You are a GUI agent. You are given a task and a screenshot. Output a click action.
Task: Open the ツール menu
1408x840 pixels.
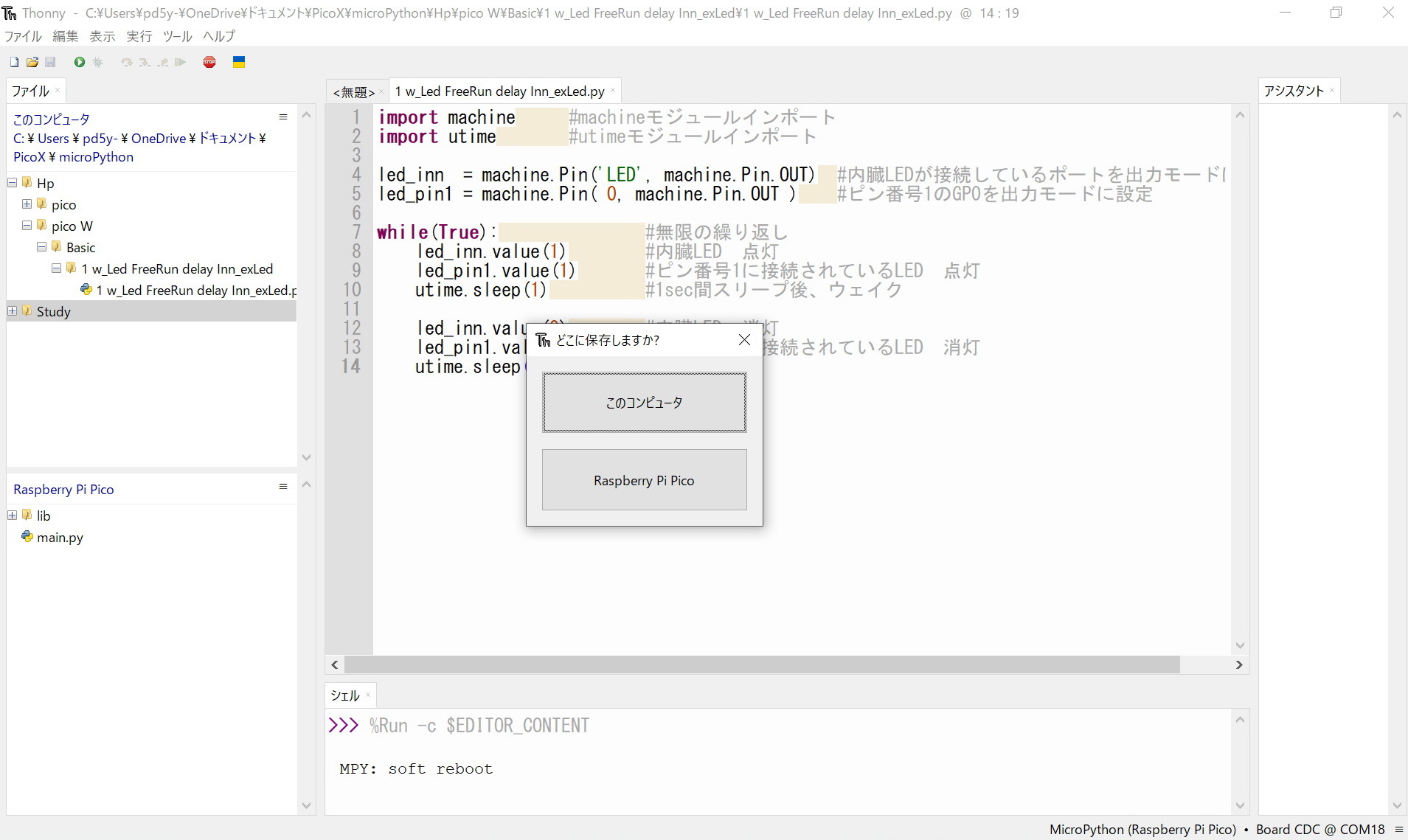(x=177, y=36)
